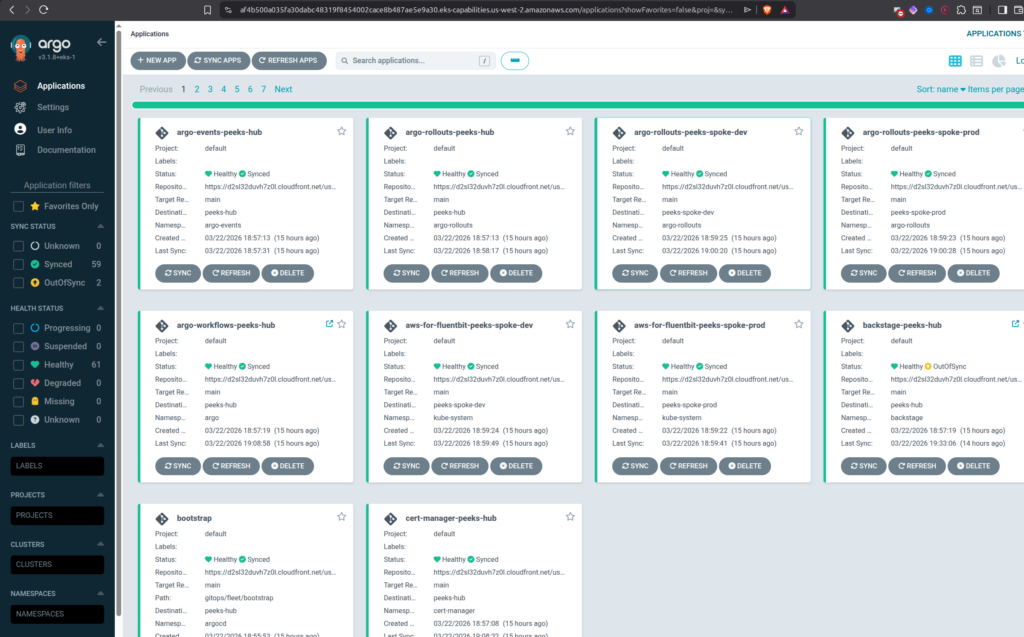This screenshot has width=1024, height=637.
Task: Collapse the sidebar using the back arrow
Action: coord(101,42)
